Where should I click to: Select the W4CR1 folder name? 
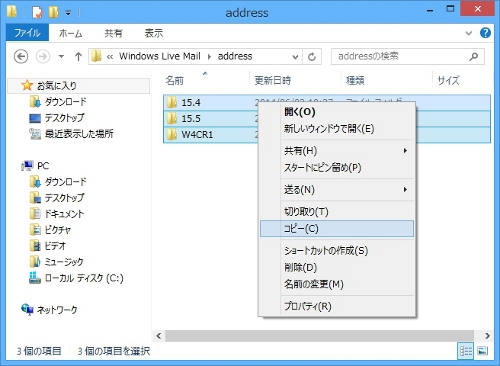197,135
